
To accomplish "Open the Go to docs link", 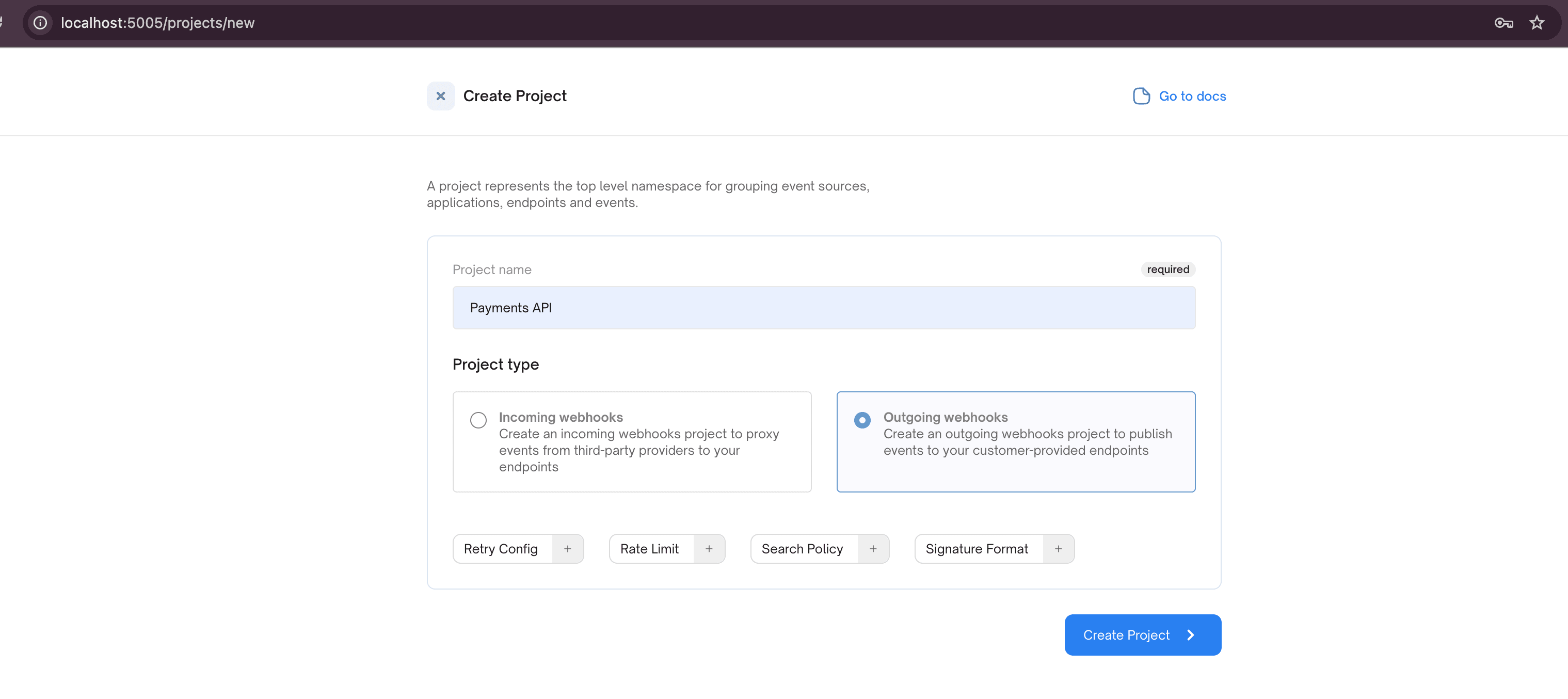I will point(1192,96).
